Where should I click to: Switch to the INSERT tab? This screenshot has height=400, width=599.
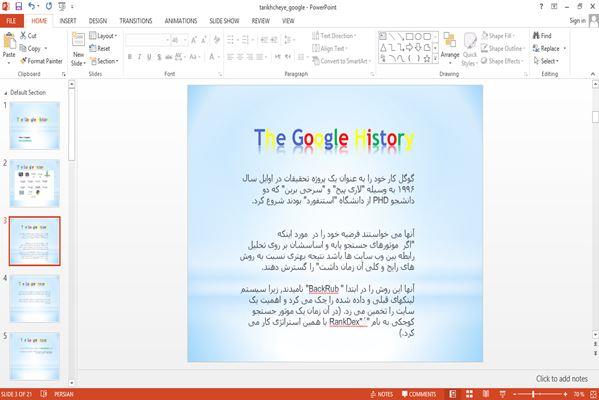(x=68, y=21)
